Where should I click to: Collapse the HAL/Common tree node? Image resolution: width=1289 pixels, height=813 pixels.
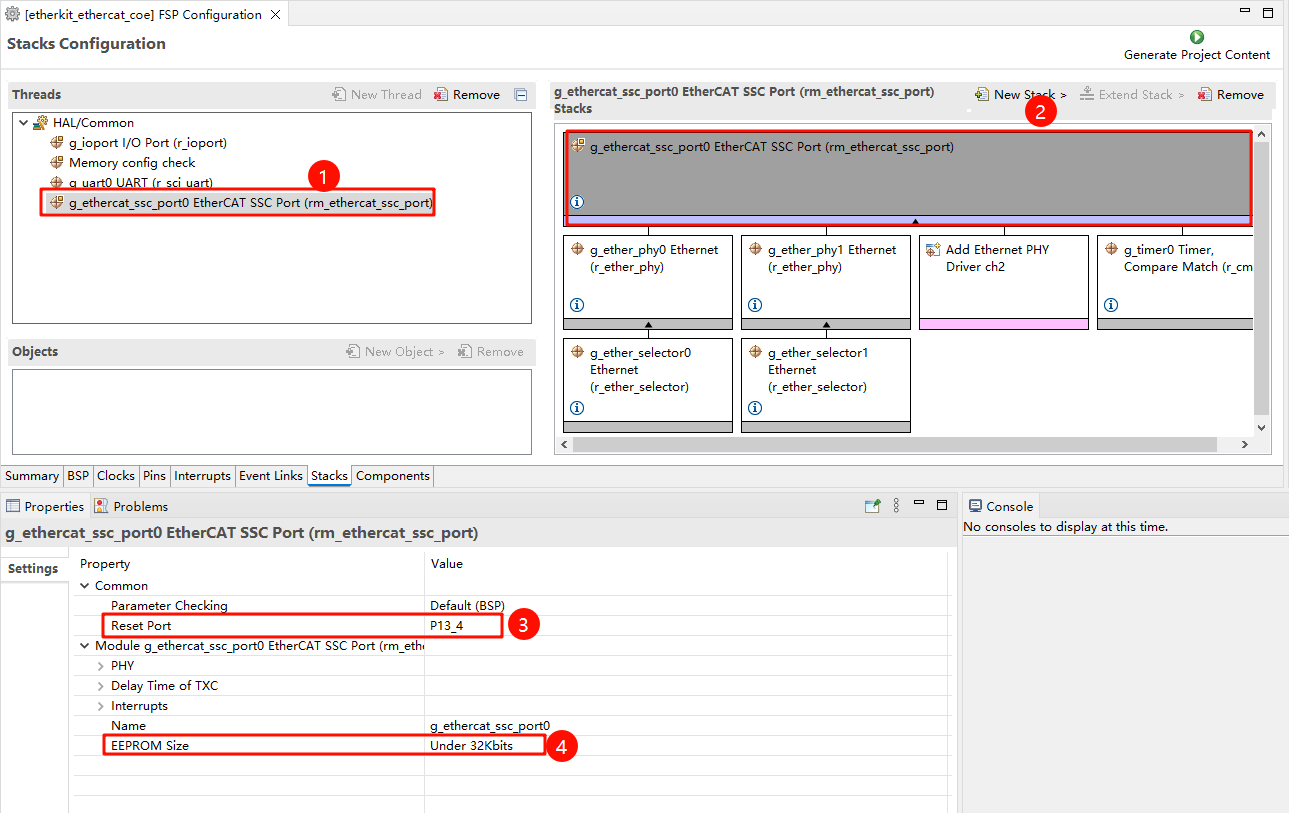tap(23, 123)
